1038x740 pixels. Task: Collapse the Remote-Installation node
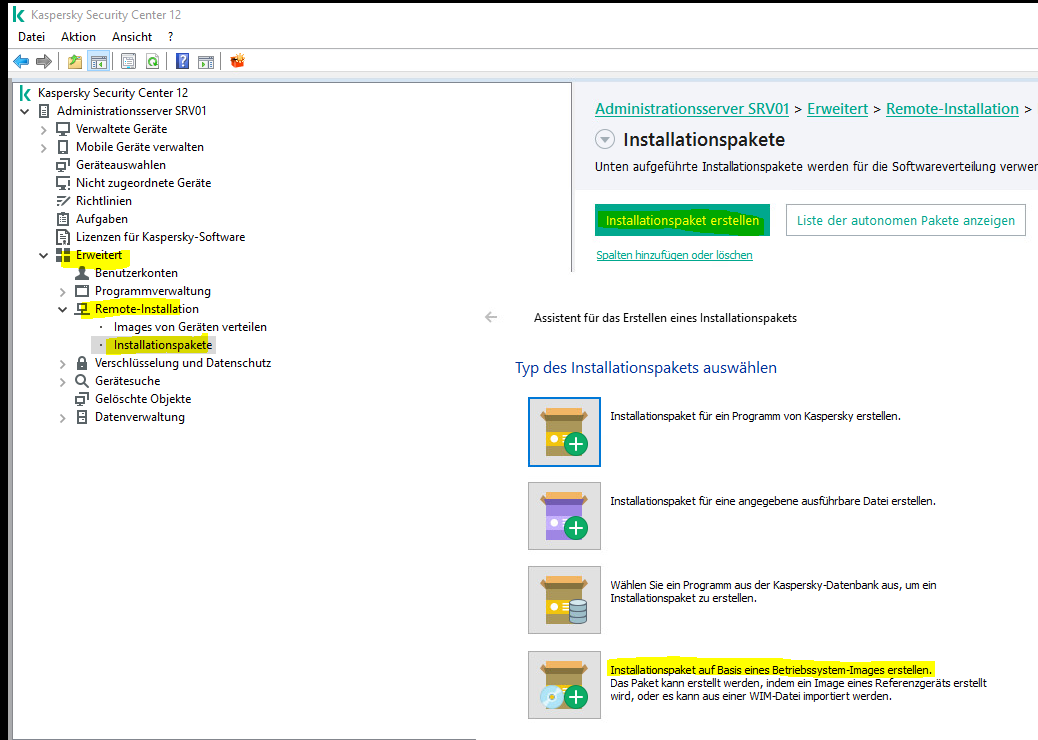point(63,309)
